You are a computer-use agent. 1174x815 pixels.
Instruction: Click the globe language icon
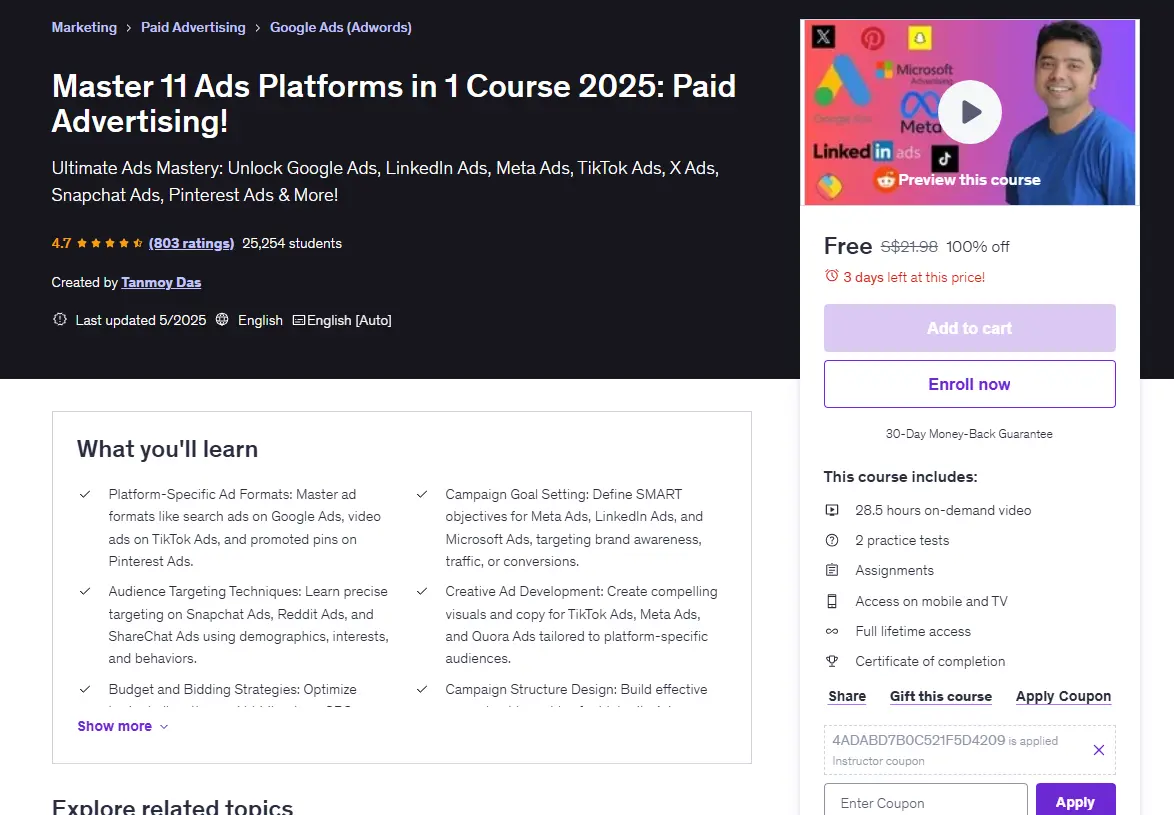click(222, 320)
